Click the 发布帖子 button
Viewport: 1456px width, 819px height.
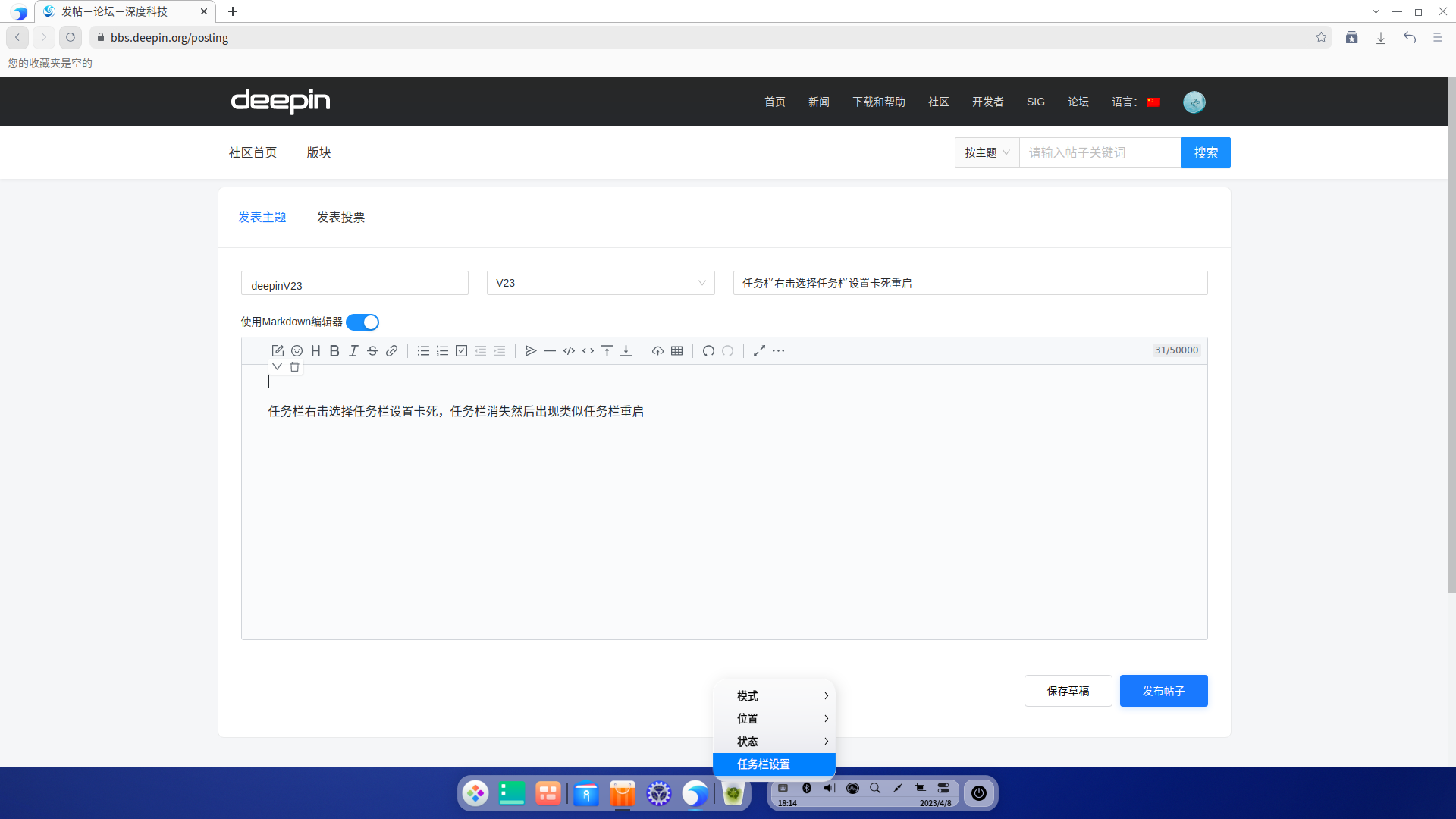(1163, 691)
